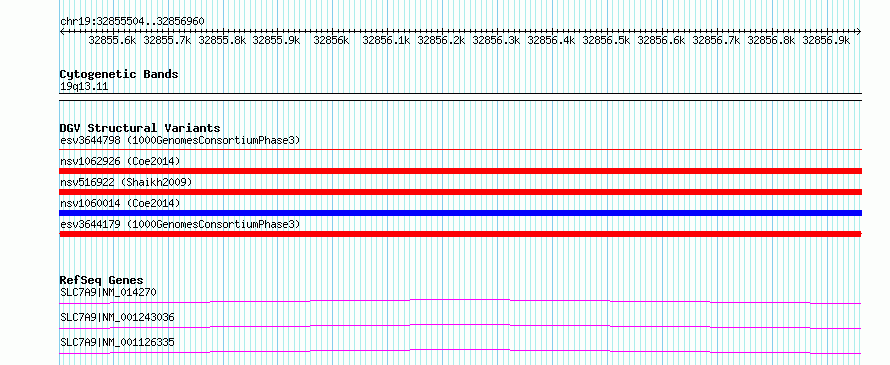Click the thin esv3644798 red line
This screenshot has width=890, height=365.
(460, 150)
